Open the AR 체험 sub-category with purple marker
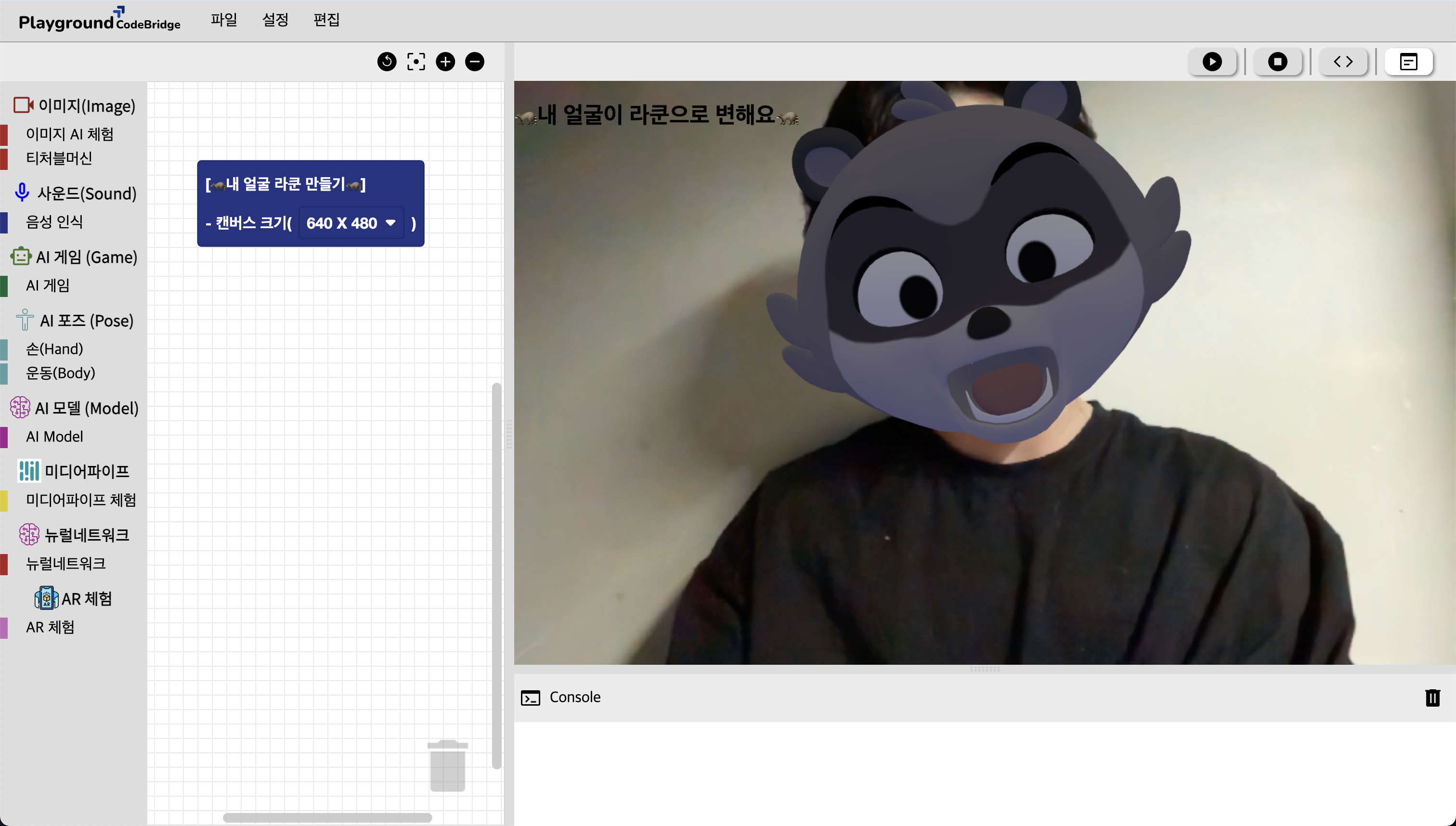This screenshot has width=1456, height=826. coord(51,627)
